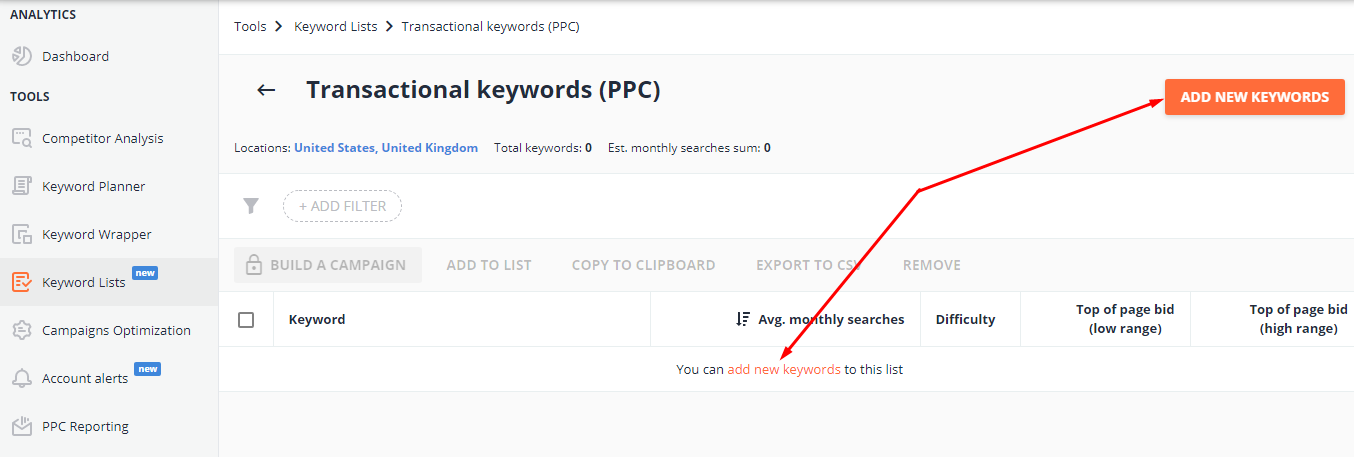
Task: Click the BUILD A CAMPAIGN button
Action: pyautogui.click(x=328, y=265)
